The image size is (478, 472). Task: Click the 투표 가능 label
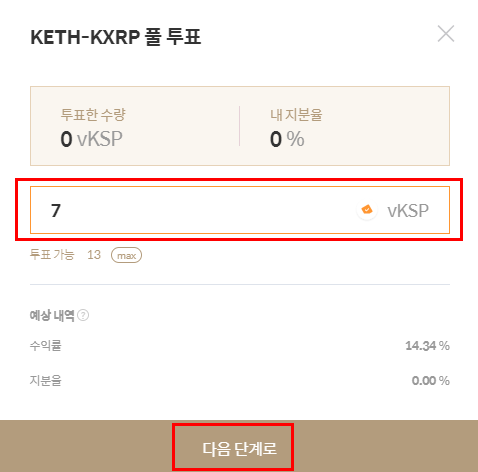pos(52,255)
